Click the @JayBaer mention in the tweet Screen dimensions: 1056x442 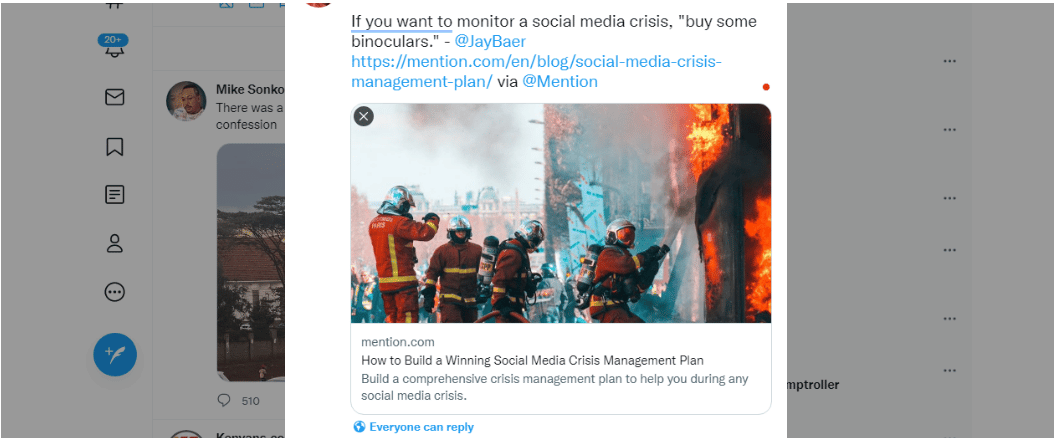point(490,41)
